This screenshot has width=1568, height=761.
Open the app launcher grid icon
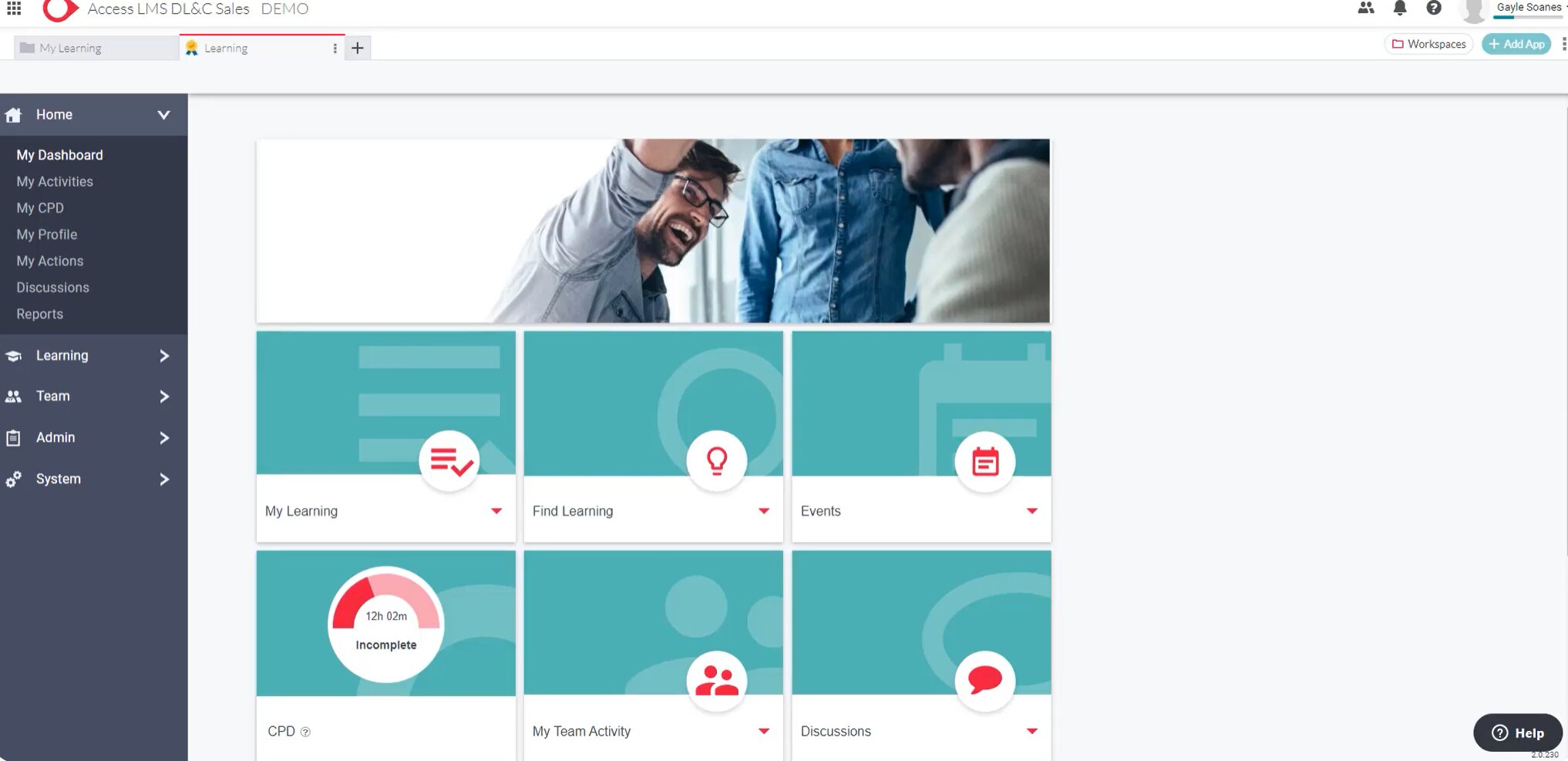pos(14,8)
